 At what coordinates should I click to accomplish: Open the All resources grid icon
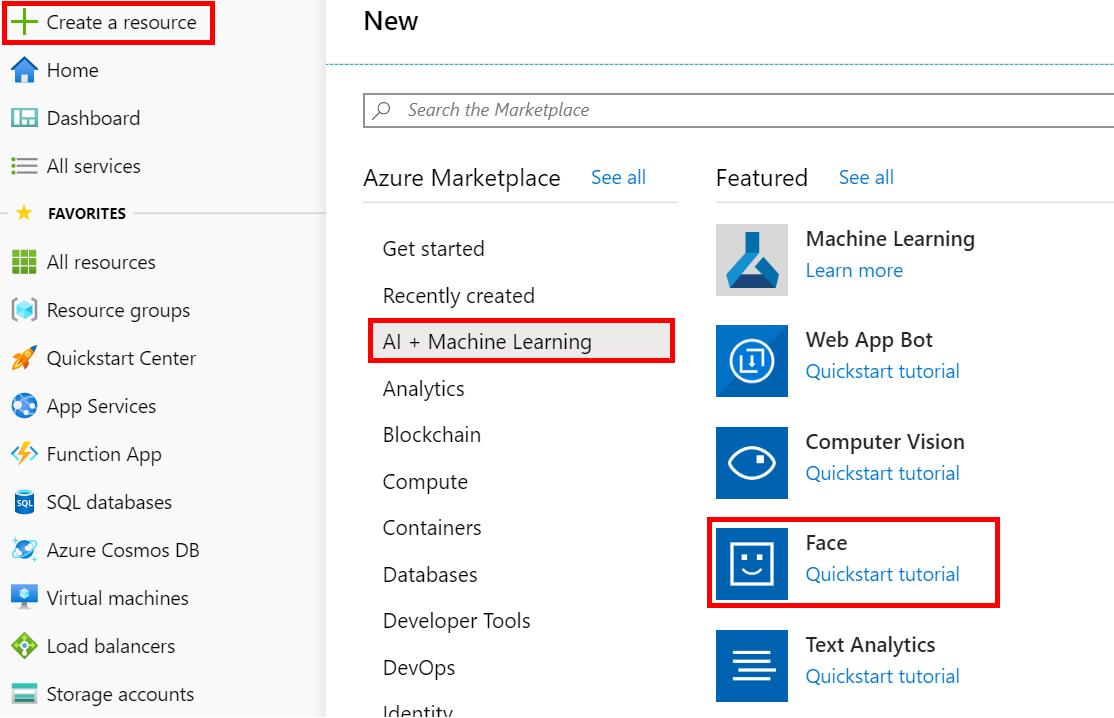coord(24,262)
